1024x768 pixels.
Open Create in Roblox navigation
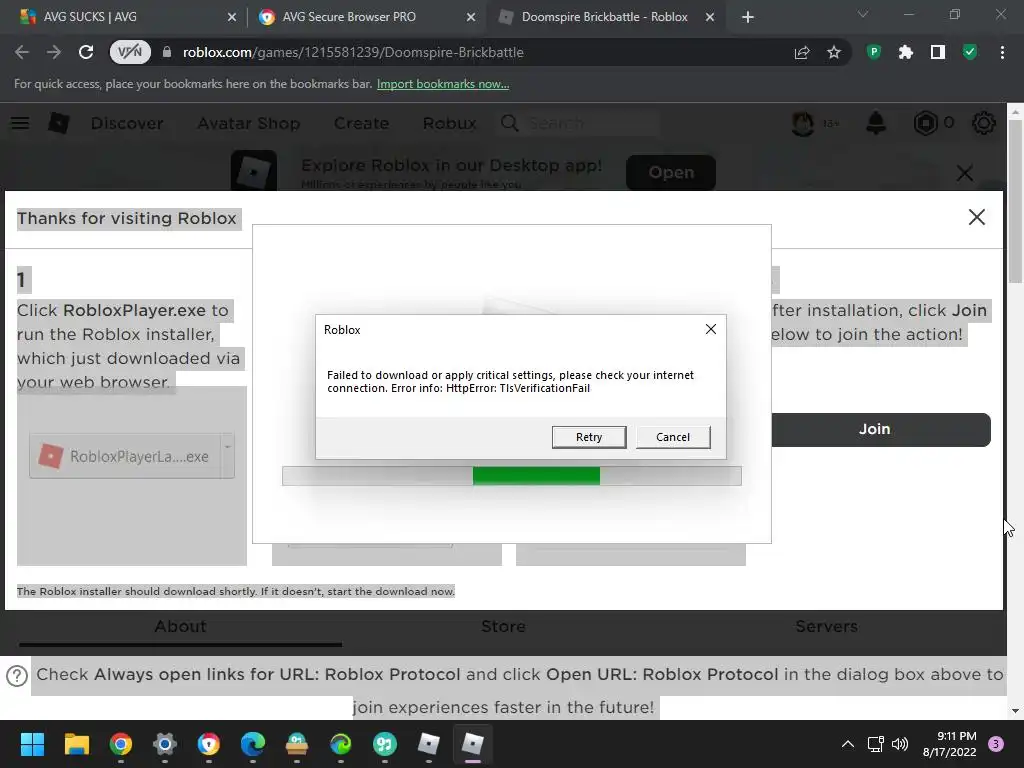pyautogui.click(x=361, y=123)
